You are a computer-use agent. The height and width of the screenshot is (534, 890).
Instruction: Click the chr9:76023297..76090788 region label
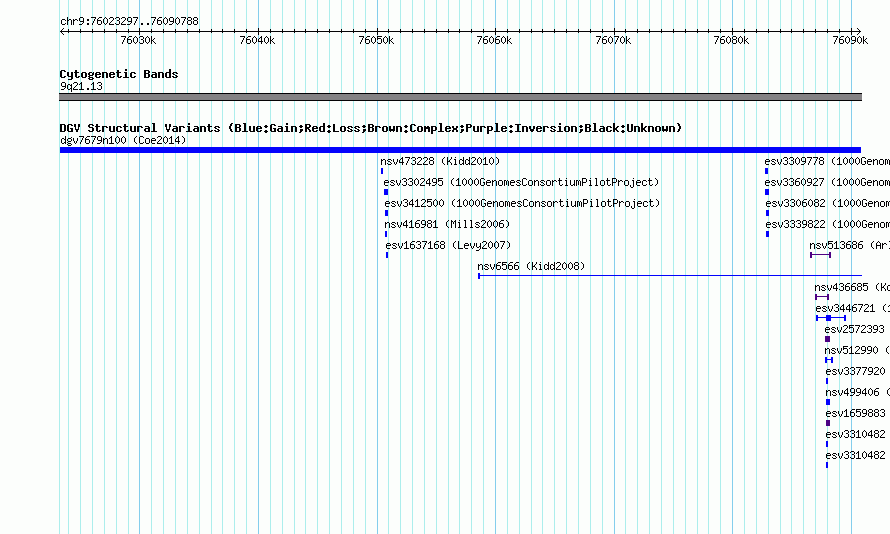tap(129, 21)
